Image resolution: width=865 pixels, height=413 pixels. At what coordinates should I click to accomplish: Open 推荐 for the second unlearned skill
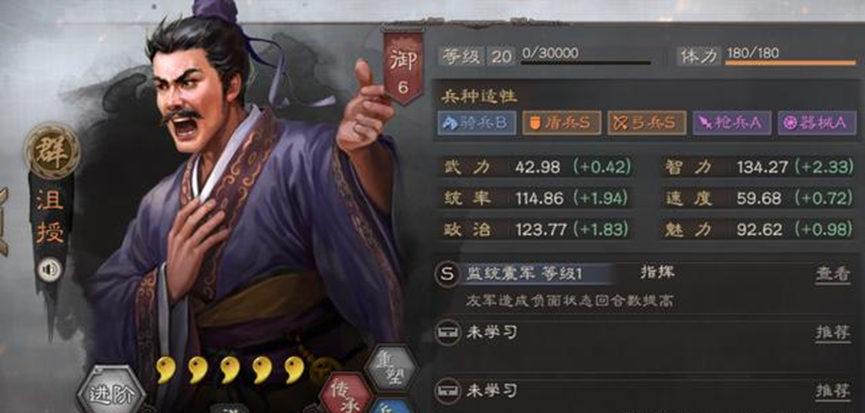pos(833,391)
